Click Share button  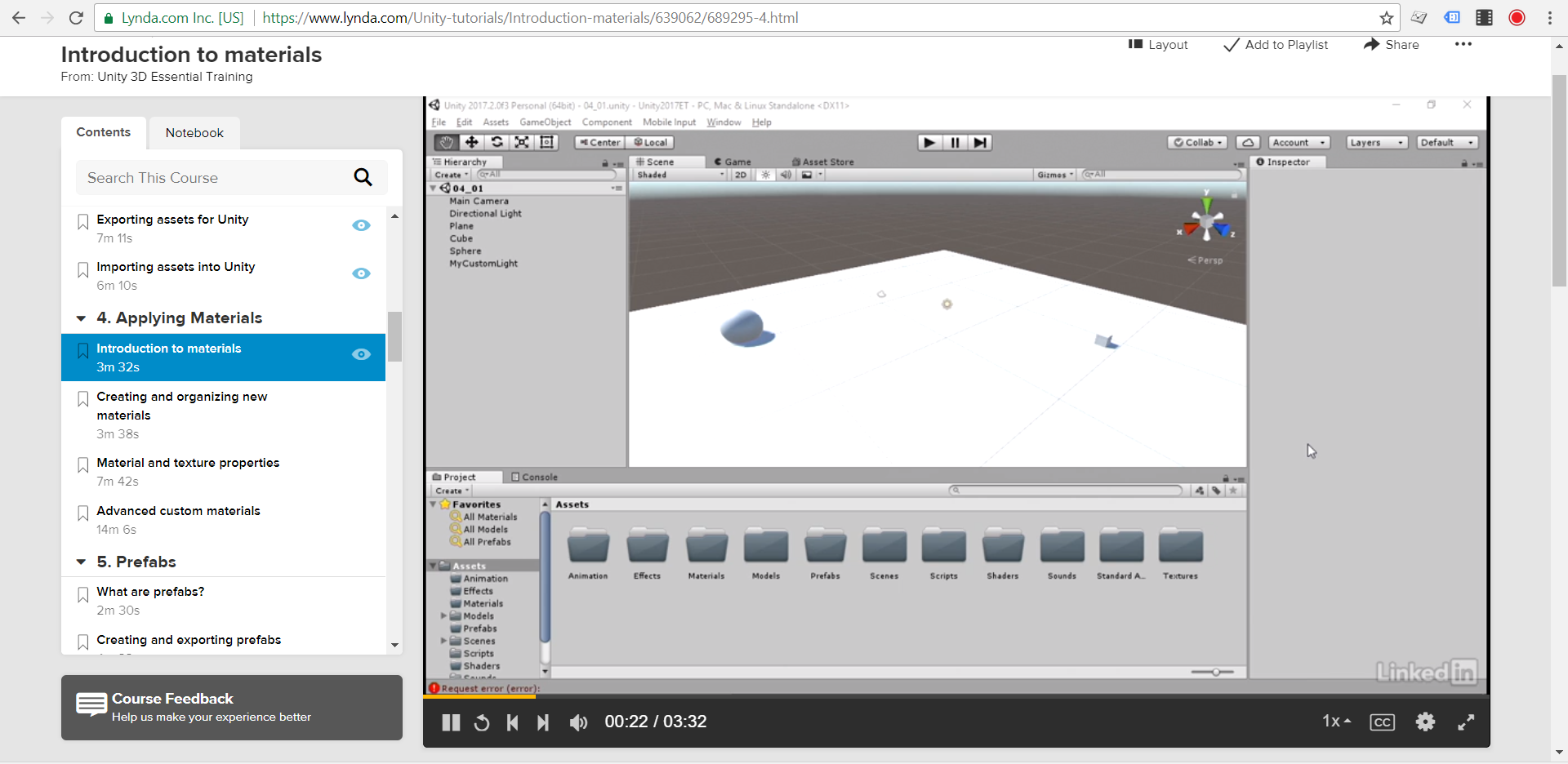pos(1392,45)
